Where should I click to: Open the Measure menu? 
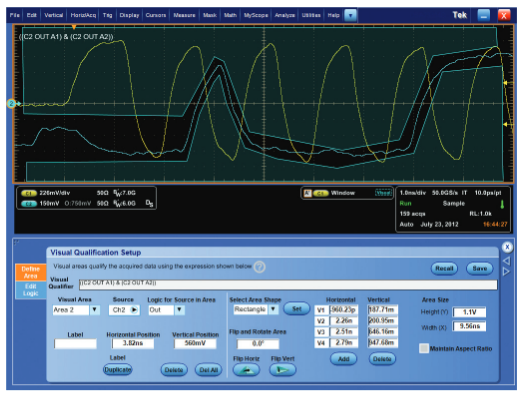pos(184,15)
